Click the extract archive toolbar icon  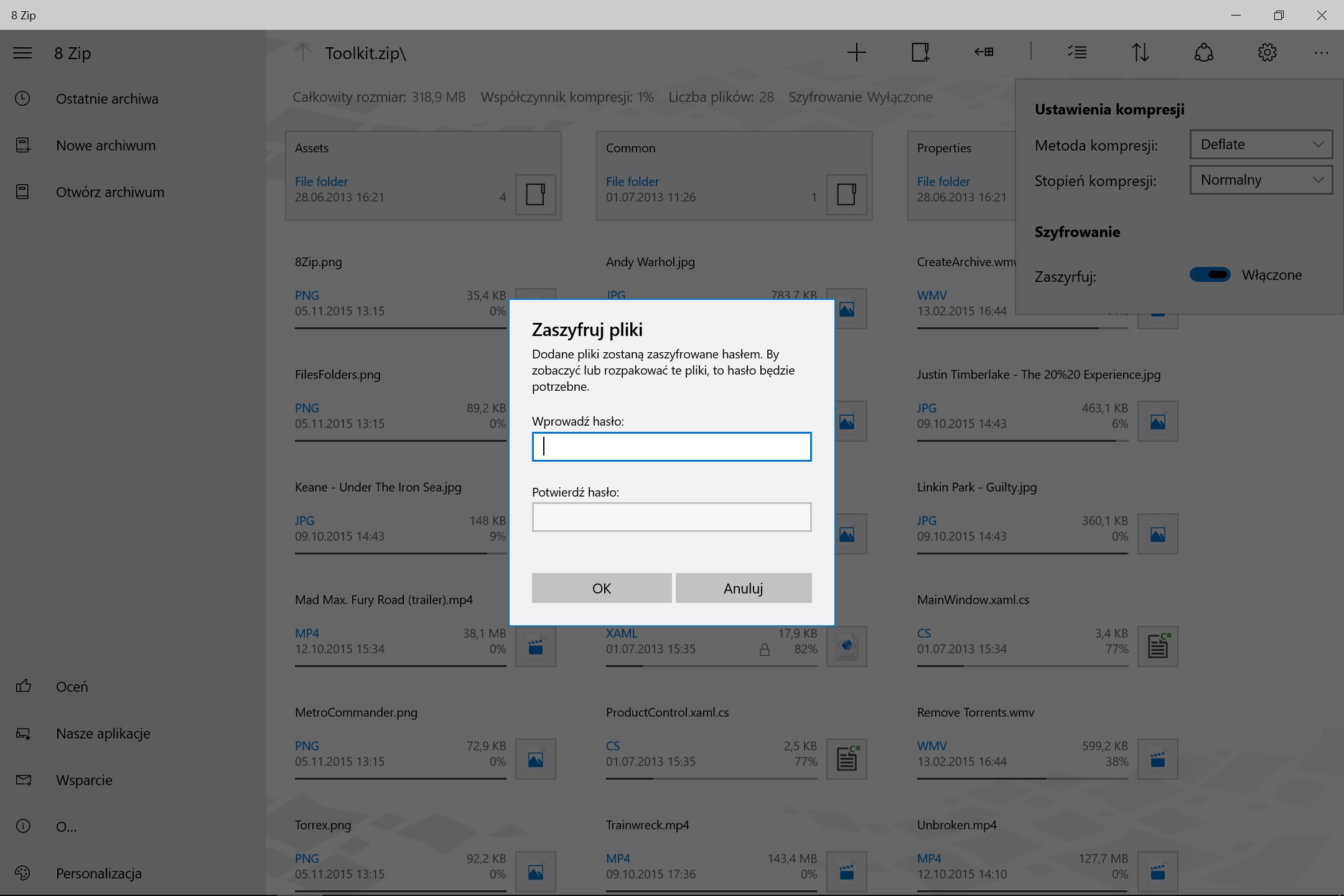(984, 52)
